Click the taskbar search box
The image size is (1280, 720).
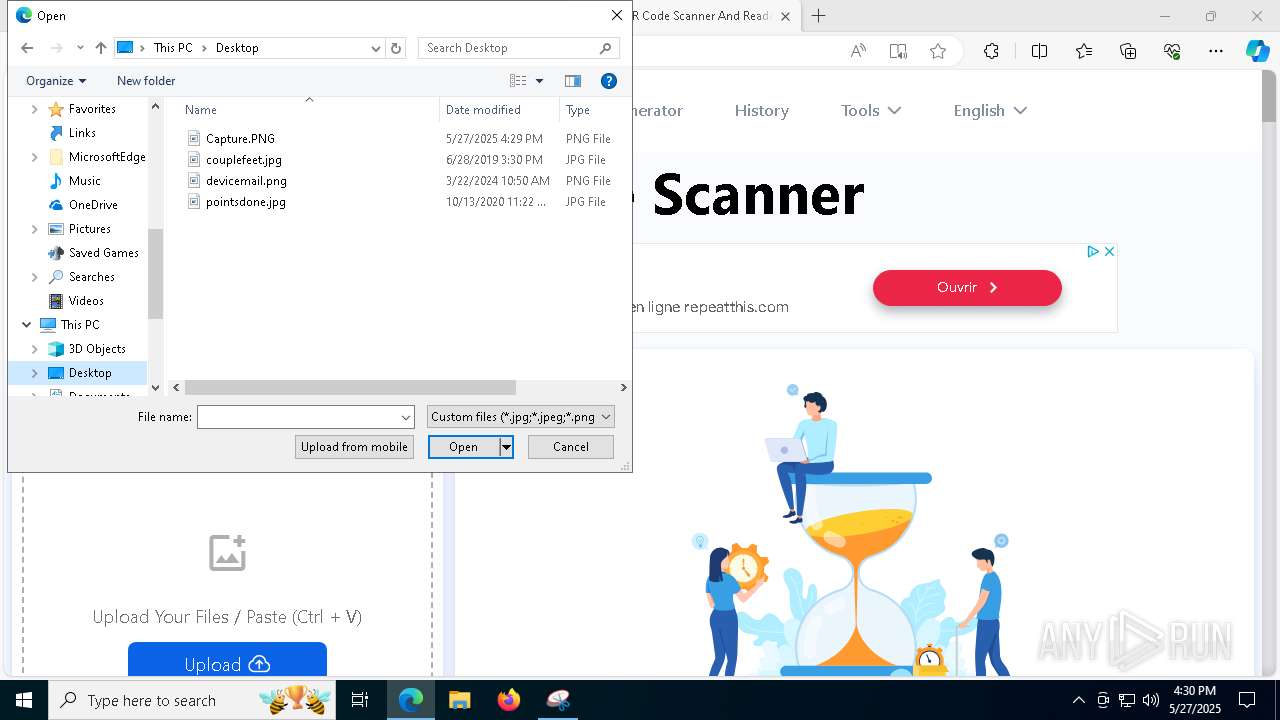[194, 700]
